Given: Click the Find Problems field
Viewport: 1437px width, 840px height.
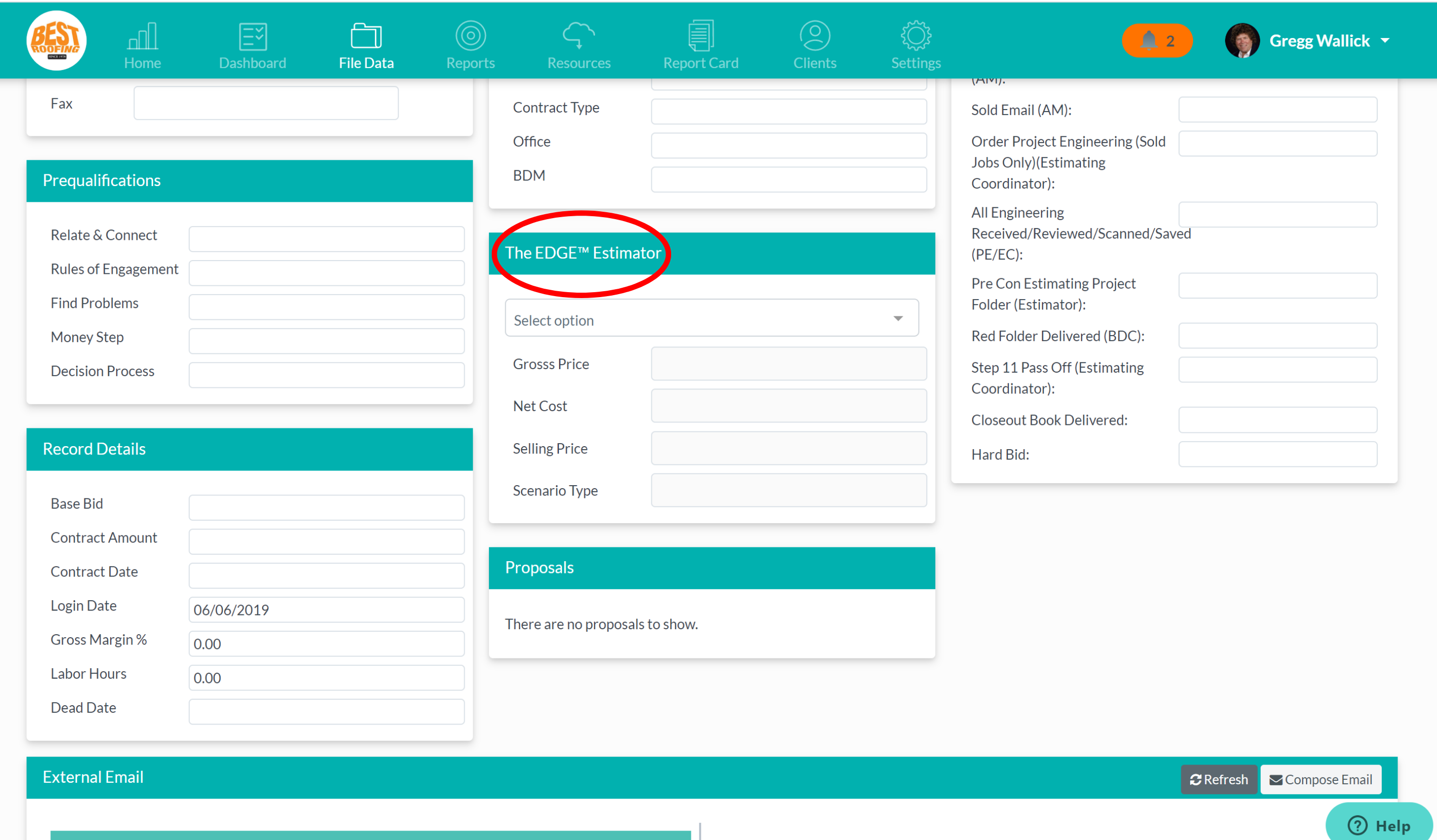Looking at the screenshot, I should coord(326,306).
